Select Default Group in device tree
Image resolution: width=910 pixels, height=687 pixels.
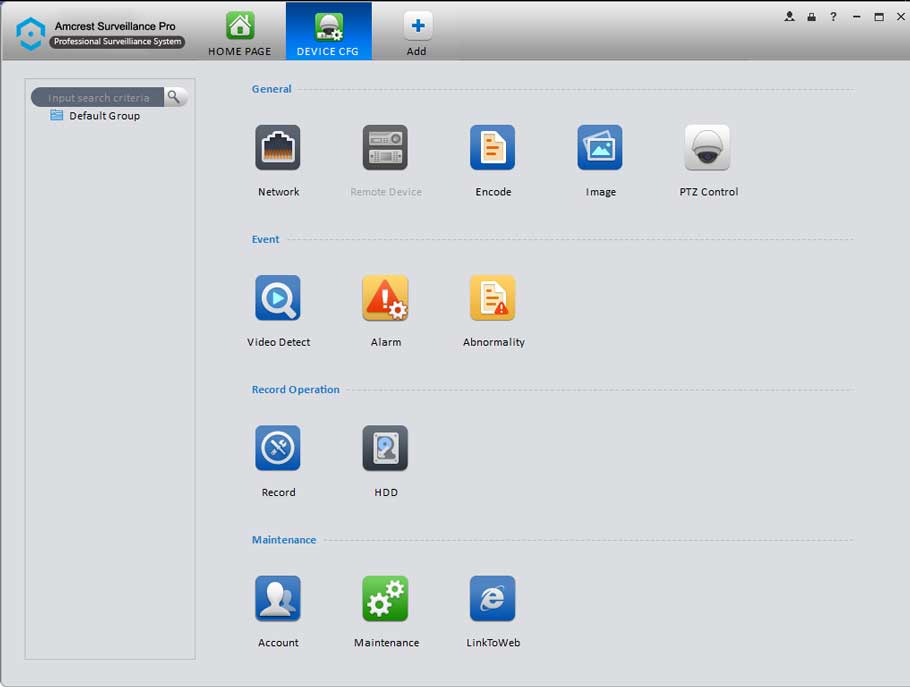tap(104, 116)
